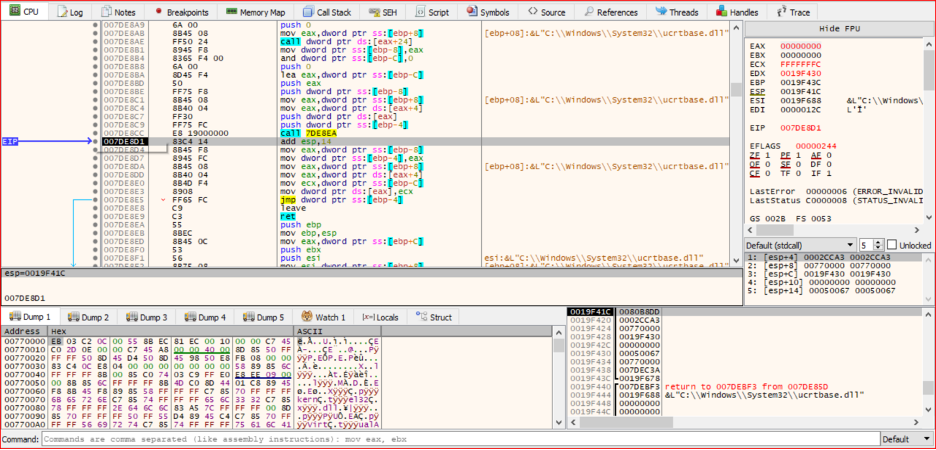The image size is (936, 450).
Task: Switch to the CPU tab
Action: click(24, 12)
